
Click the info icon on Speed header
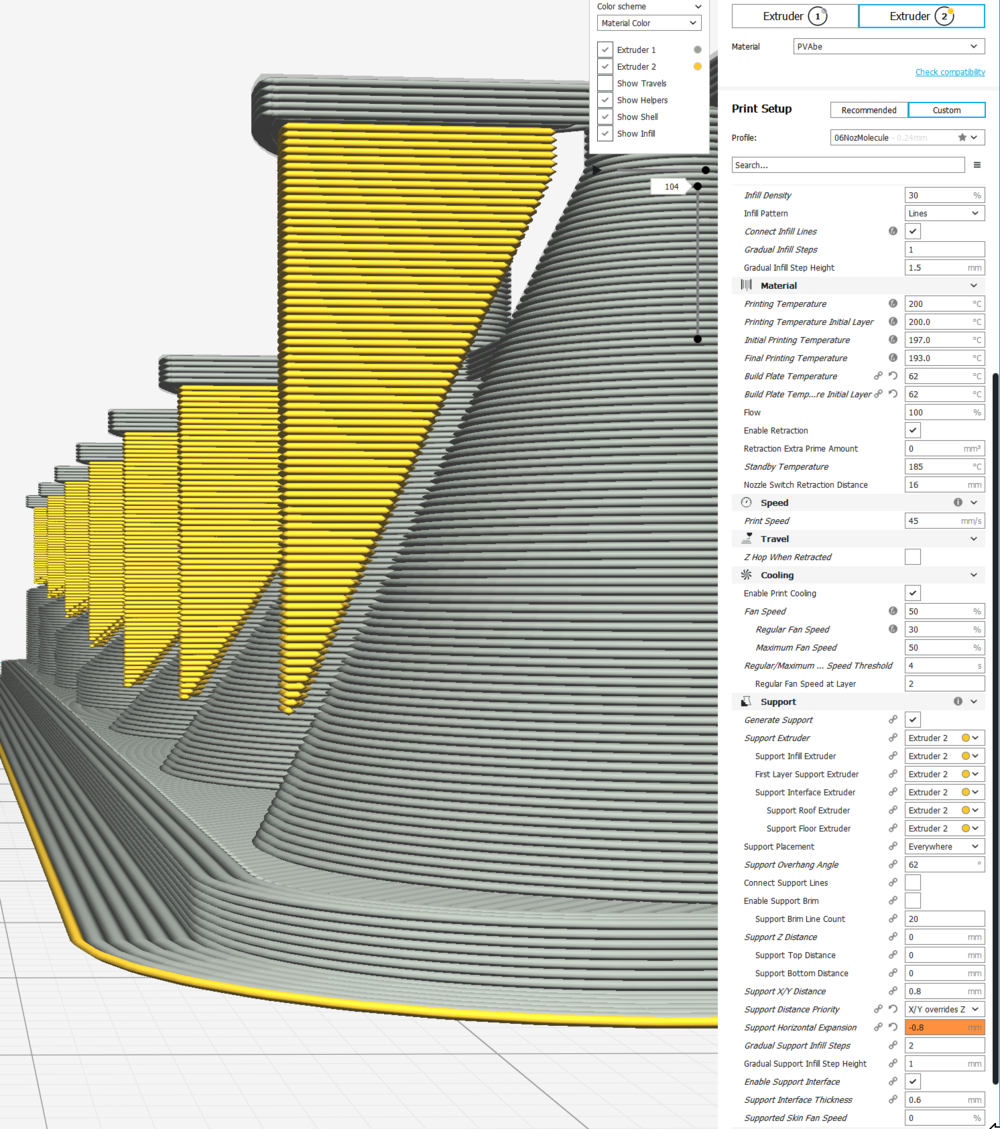pyautogui.click(x=958, y=503)
